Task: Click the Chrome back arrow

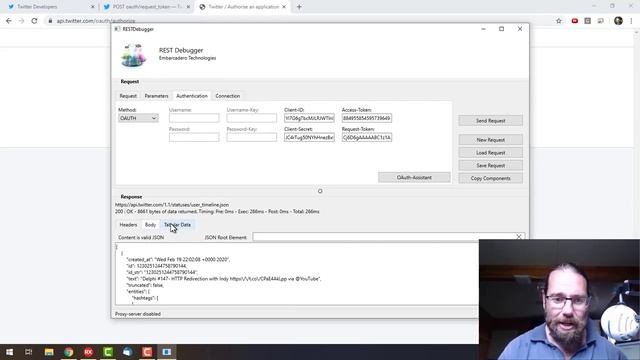Action: click(9, 21)
